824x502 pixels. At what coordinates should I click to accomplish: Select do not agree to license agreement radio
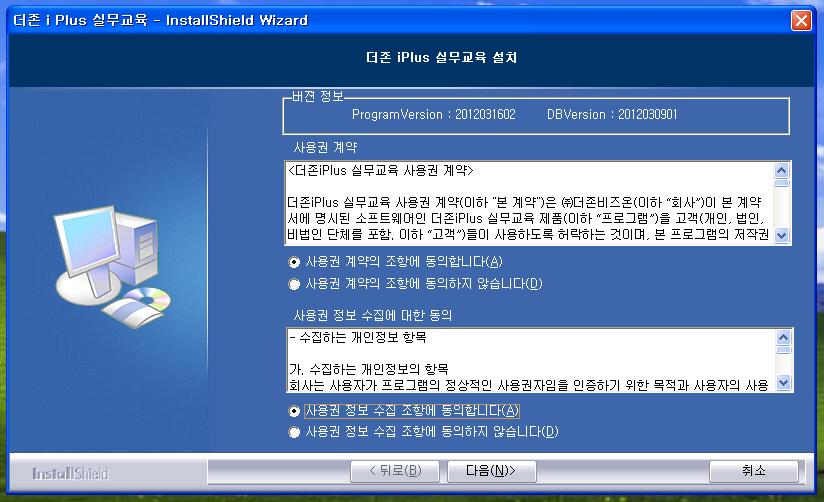point(294,284)
